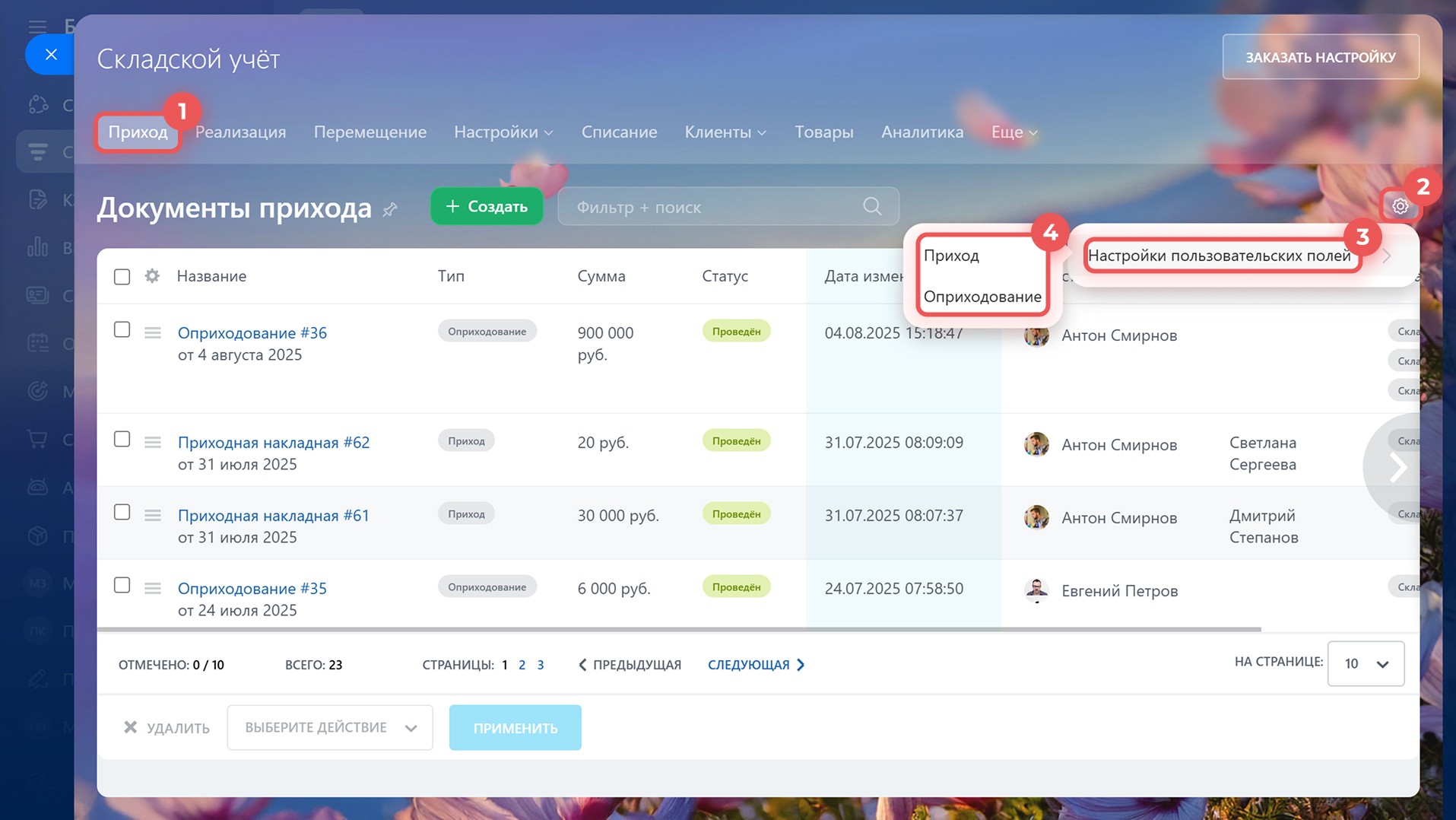Click Предыдущая page link

630,665
